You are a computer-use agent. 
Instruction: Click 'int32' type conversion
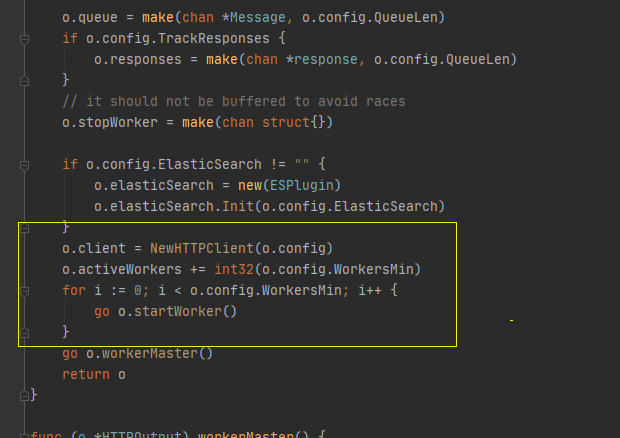[x=234, y=270]
